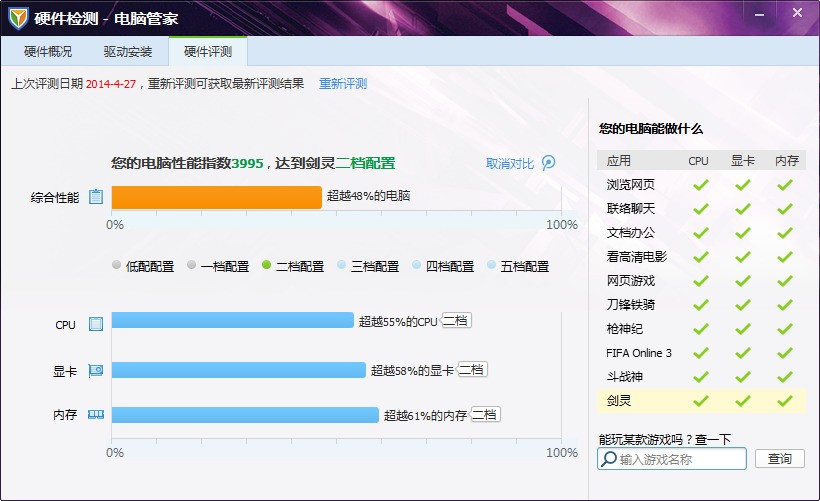The width and height of the screenshot is (820, 501).
Task: Click the 输入游戏名称 search field
Action: 671,459
